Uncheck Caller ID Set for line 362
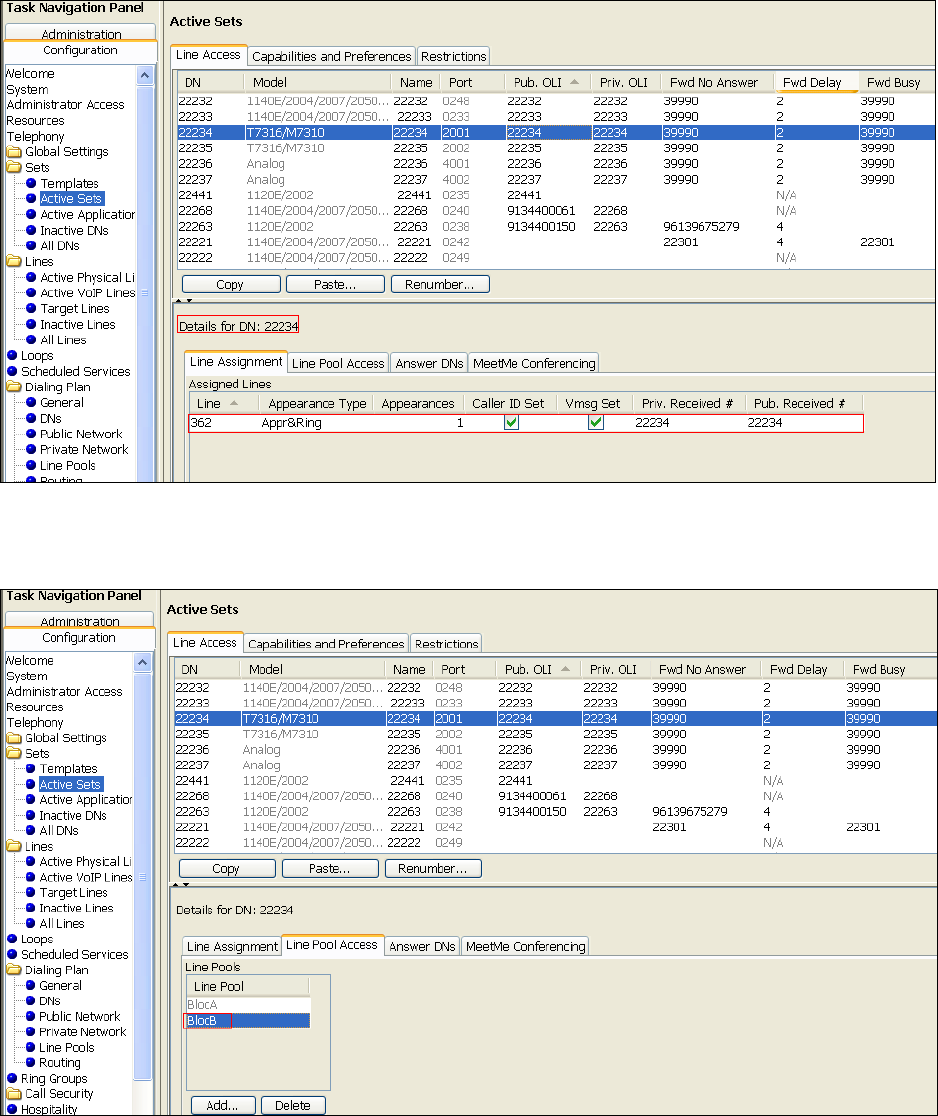The image size is (938, 1116). (x=511, y=423)
